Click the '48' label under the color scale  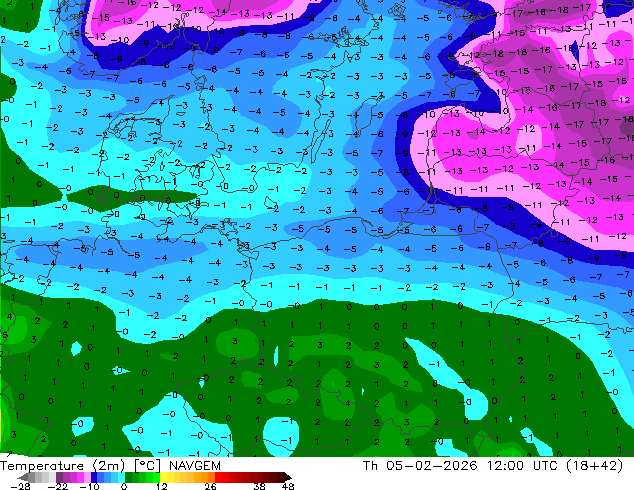pyautogui.click(x=288, y=486)
